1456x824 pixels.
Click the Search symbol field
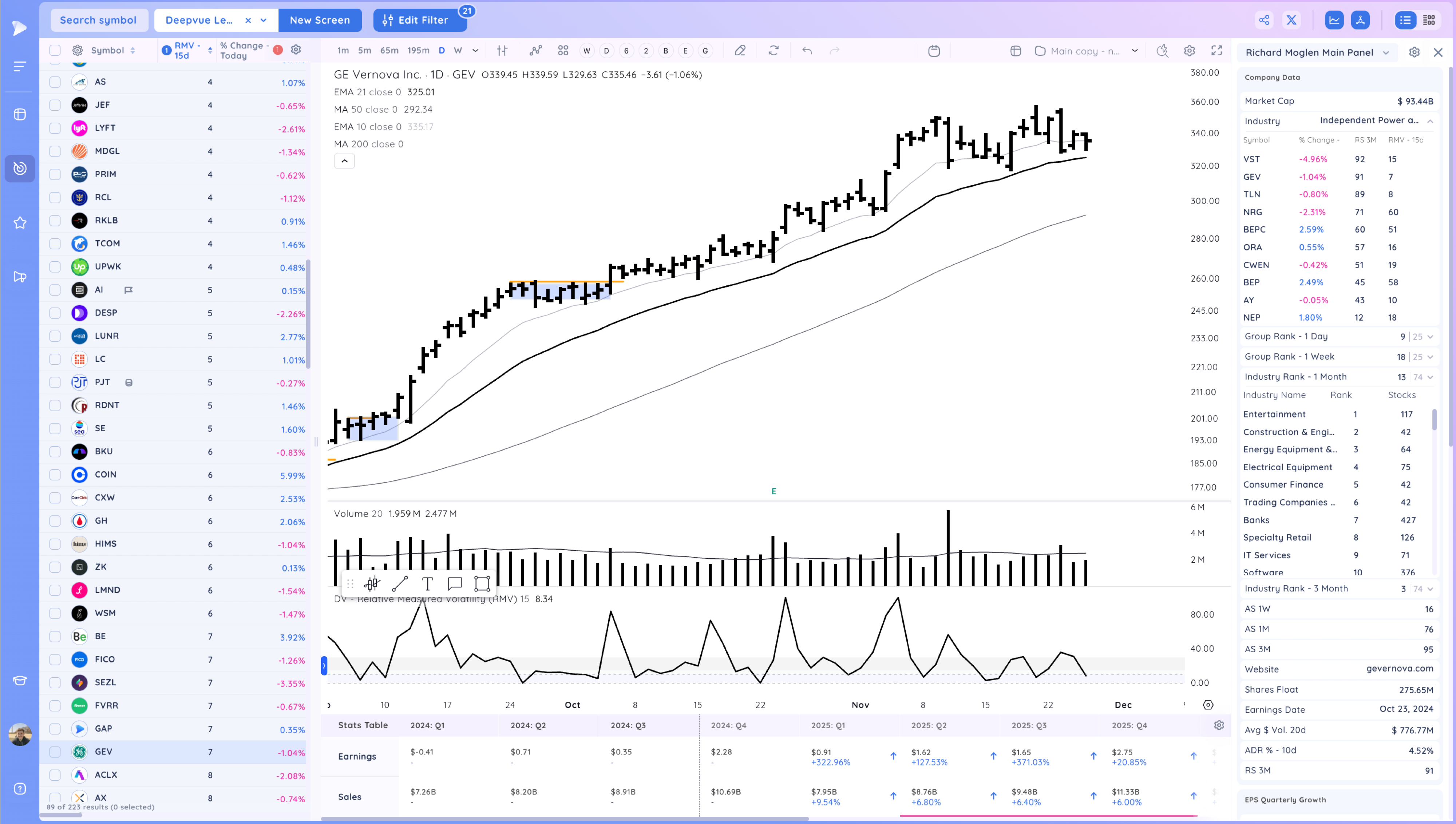pos(99,20)
